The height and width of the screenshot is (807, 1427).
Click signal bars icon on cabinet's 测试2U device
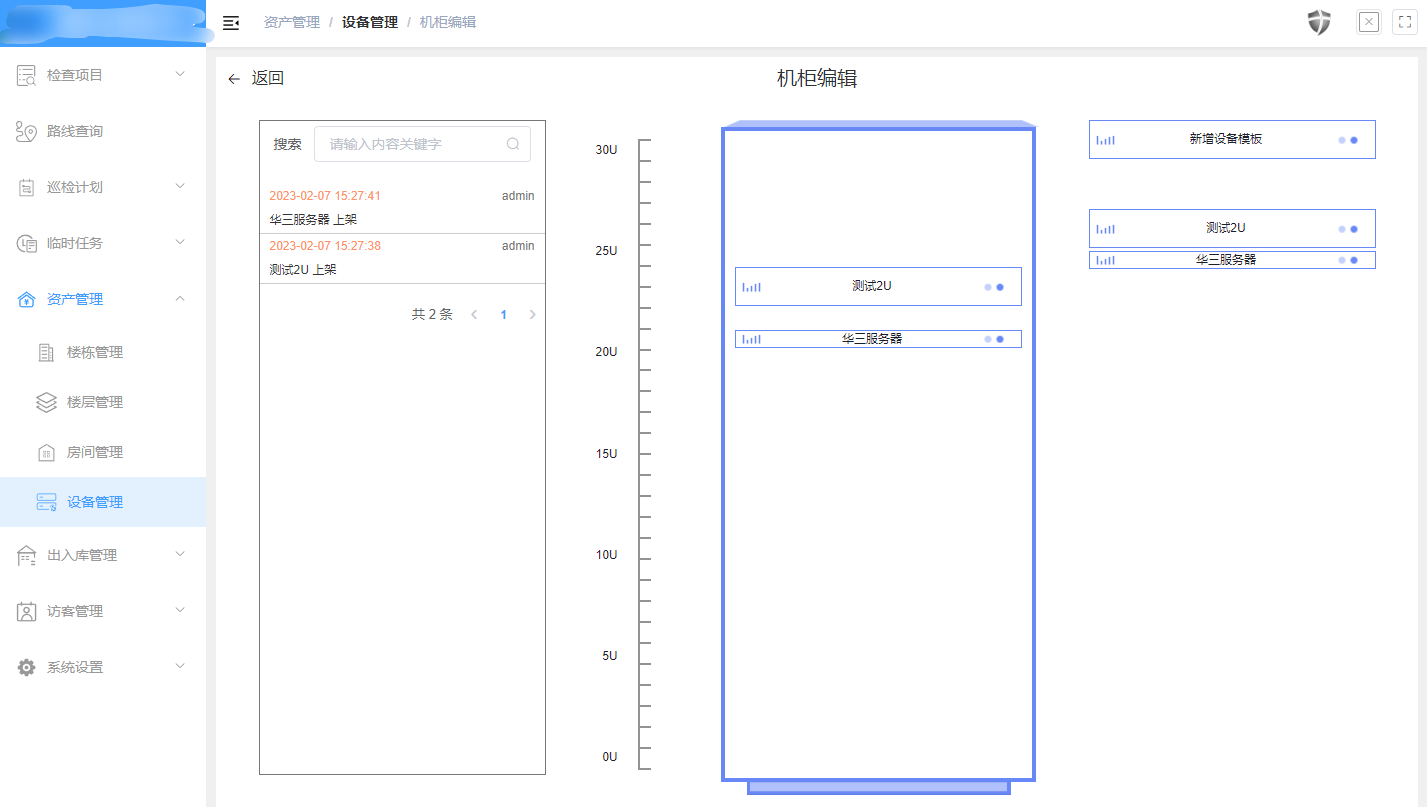point(751,287)
